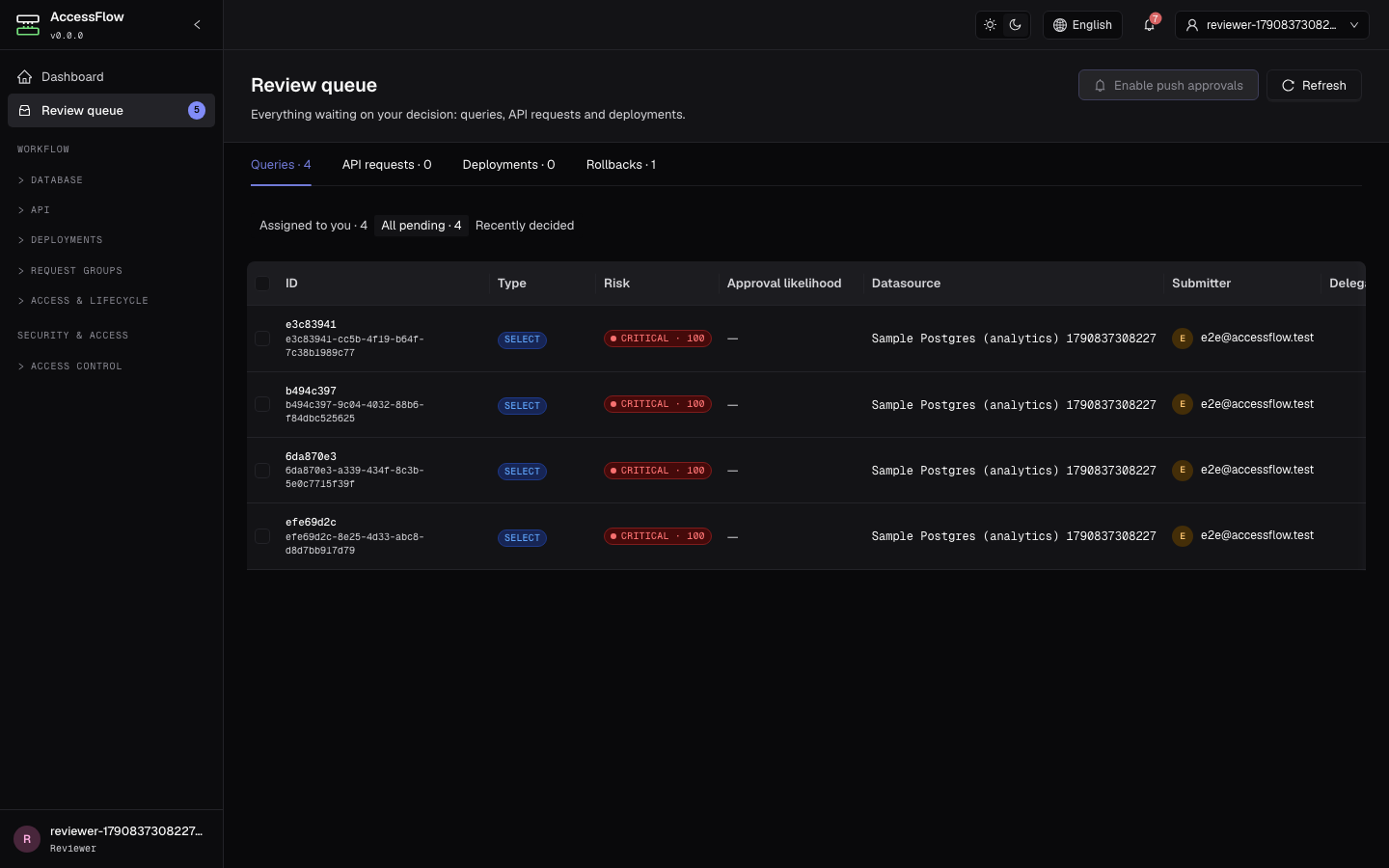Toggle the select-all checkbox in table header

[262, 284]
